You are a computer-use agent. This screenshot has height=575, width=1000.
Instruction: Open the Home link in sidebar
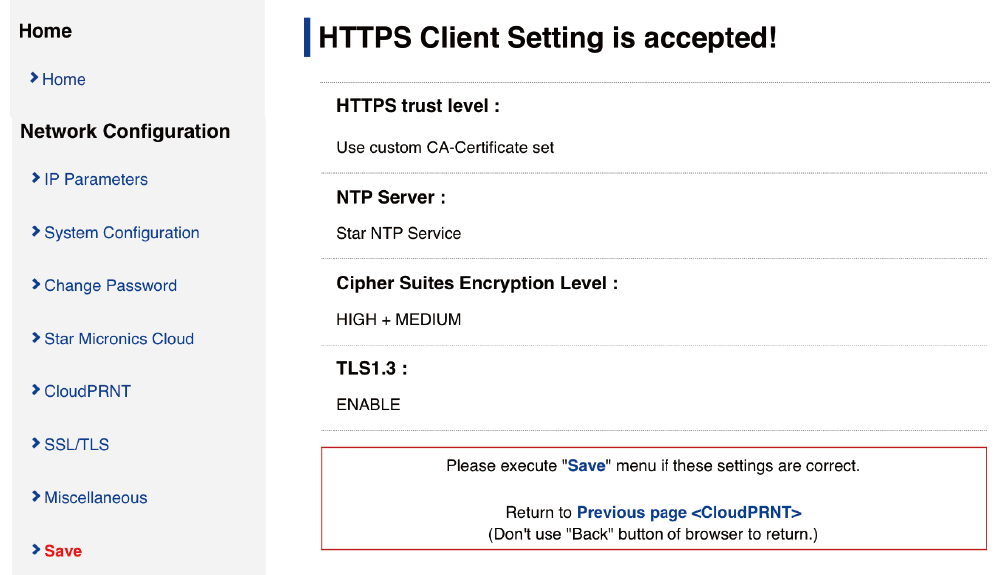[64, 80]
